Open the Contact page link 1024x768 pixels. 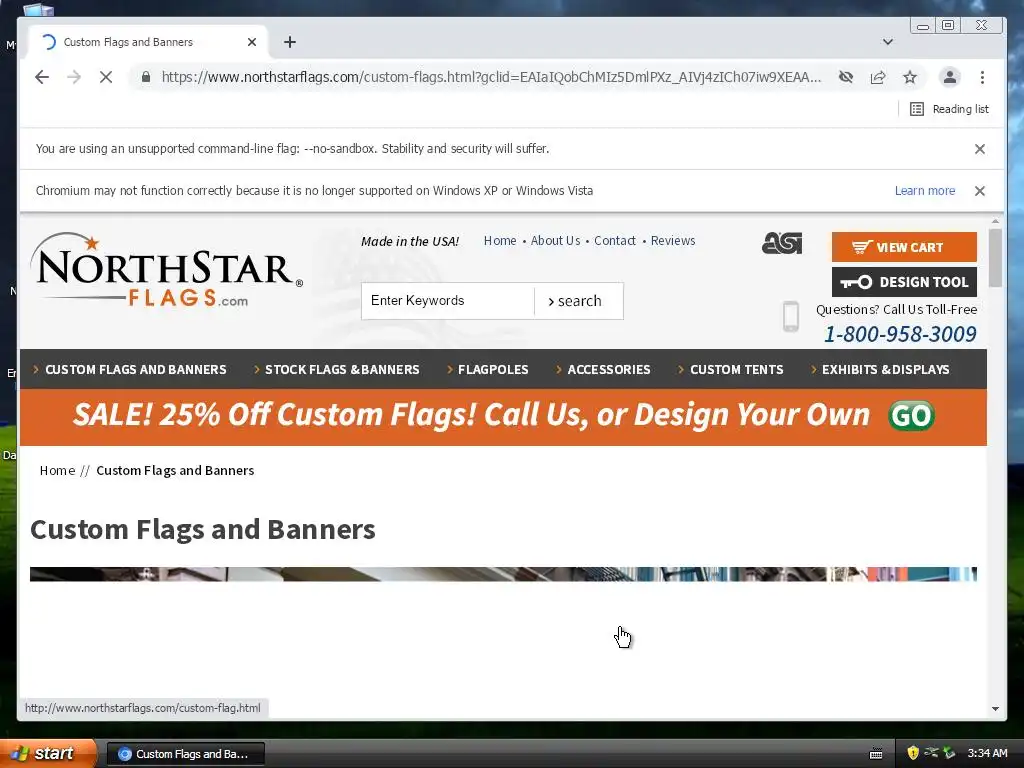point(615,240)
